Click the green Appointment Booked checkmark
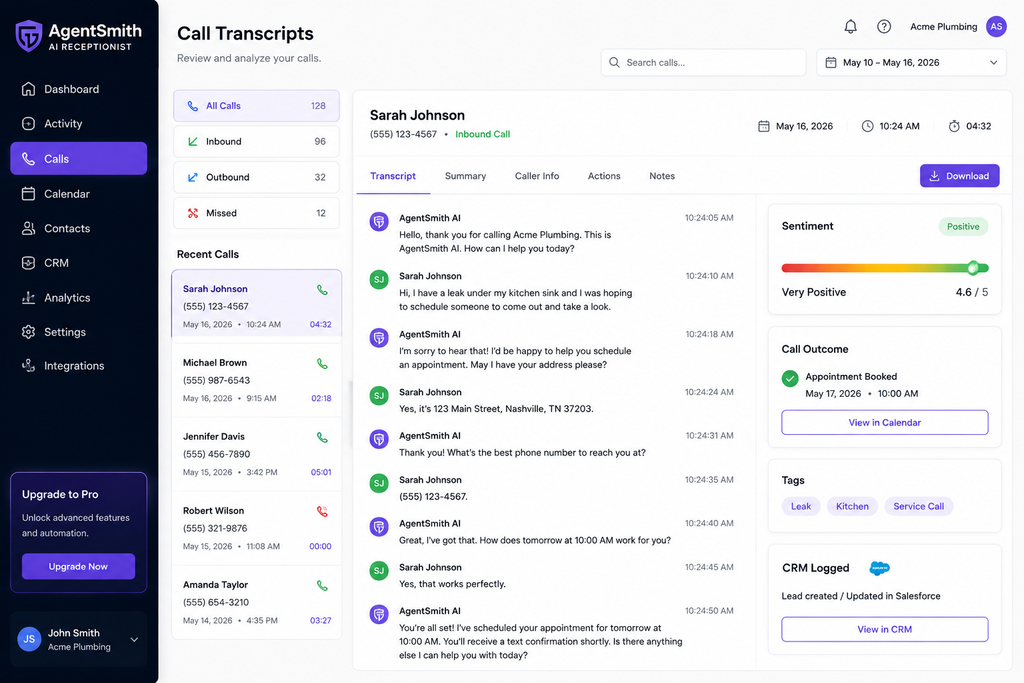This screenshot has height=683, width=1024. (790, 378)
